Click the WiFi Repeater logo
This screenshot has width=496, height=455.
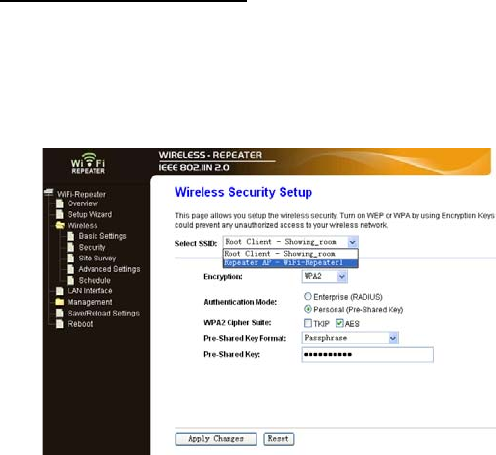pyautogui.click(x=88, y=164)
